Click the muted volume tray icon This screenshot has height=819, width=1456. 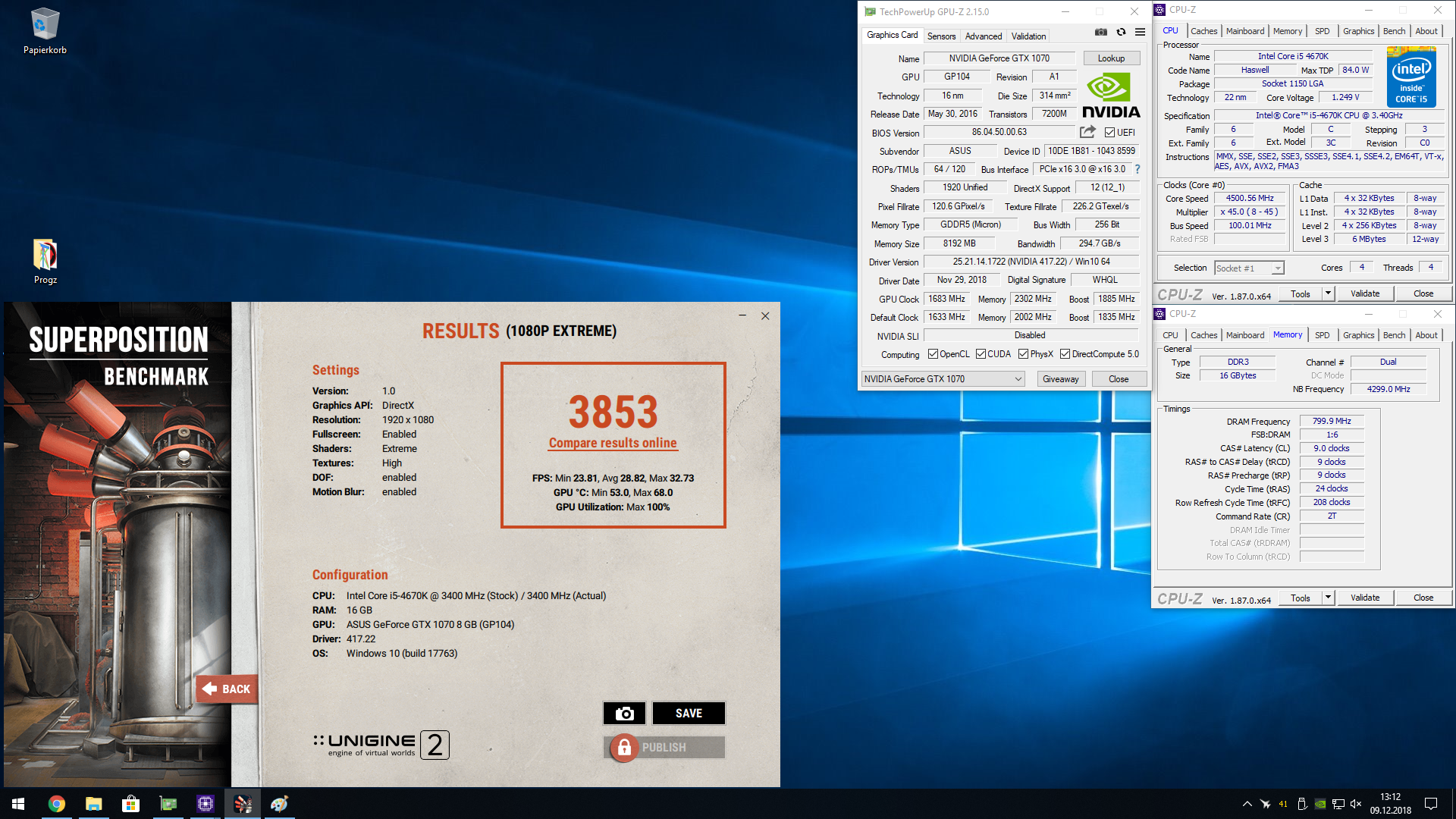click(x=1357, y=804)
